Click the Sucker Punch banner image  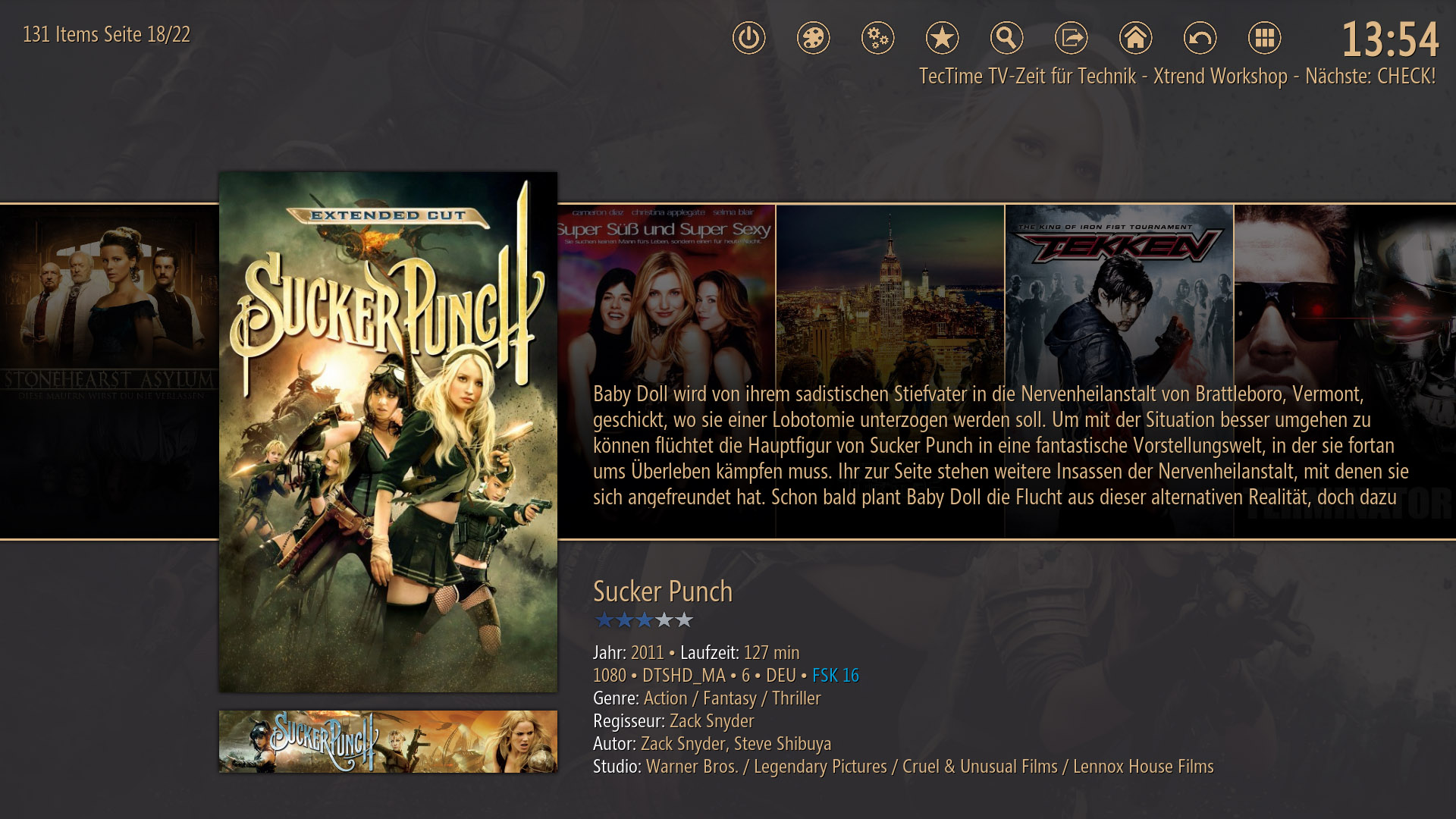click(x=388, y=742)
